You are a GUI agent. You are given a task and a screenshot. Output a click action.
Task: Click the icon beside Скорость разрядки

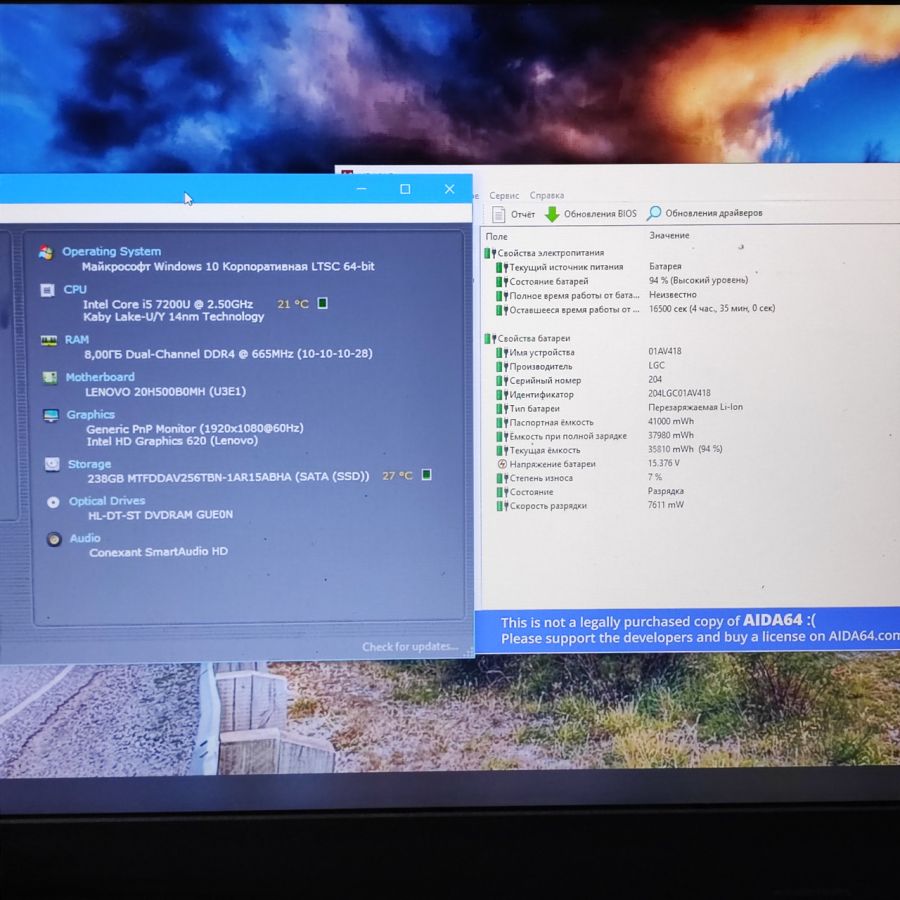pyautogui.click(x=502, y=506)
